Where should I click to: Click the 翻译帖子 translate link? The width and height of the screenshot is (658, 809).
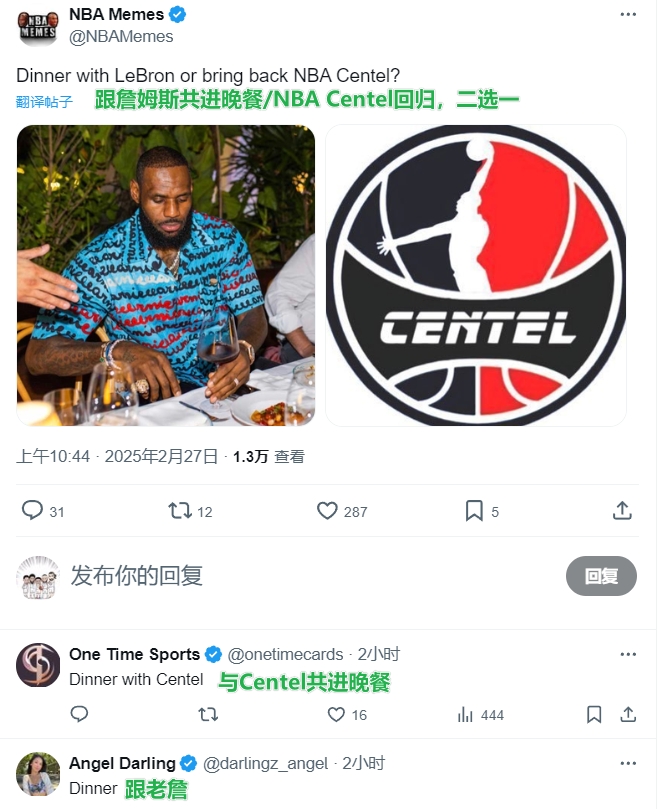click(44, 102)
